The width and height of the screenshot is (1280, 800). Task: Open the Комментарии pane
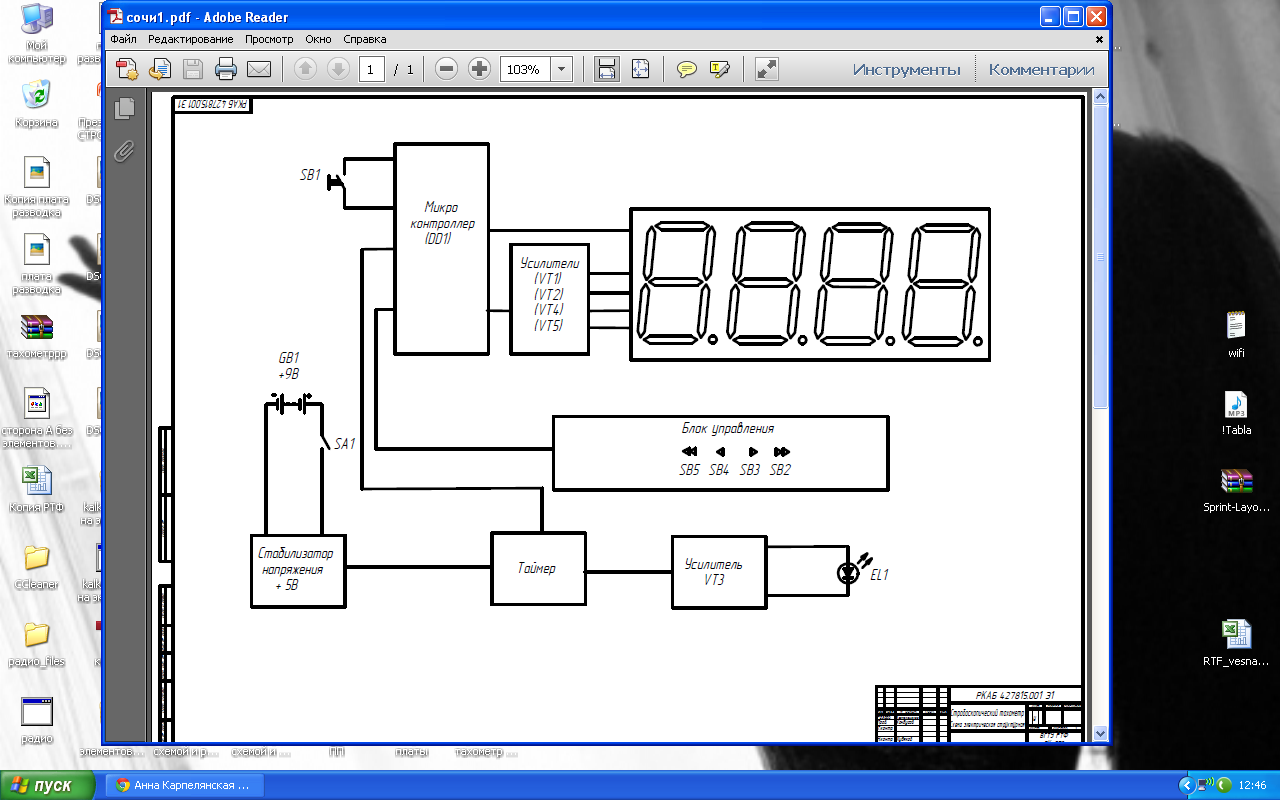[x=1042, y=70]
